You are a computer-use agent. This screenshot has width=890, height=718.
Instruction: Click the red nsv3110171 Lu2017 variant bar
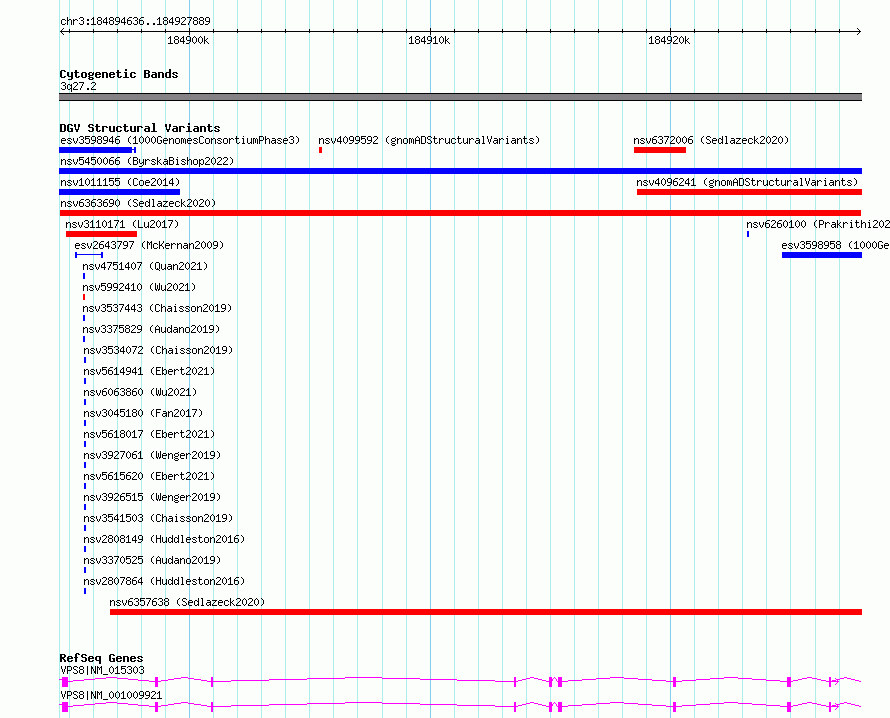point(102,234)
